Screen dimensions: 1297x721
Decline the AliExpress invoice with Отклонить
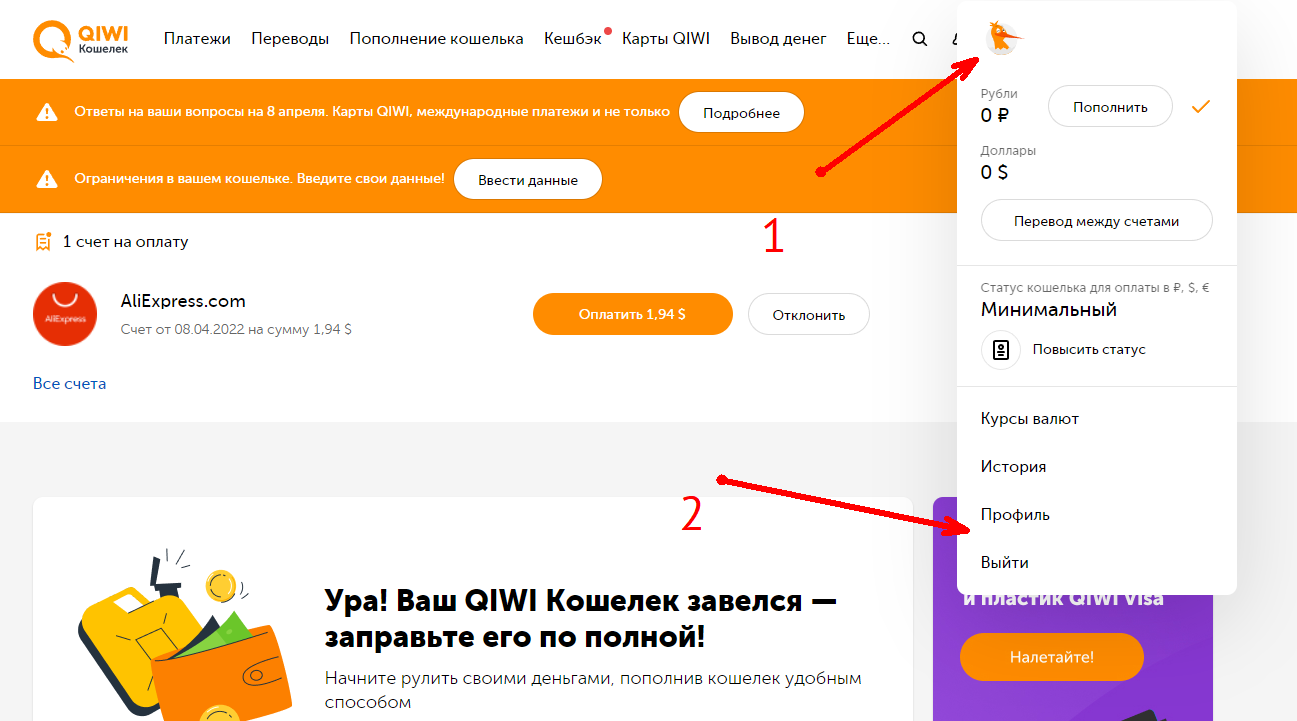[808, 314]
